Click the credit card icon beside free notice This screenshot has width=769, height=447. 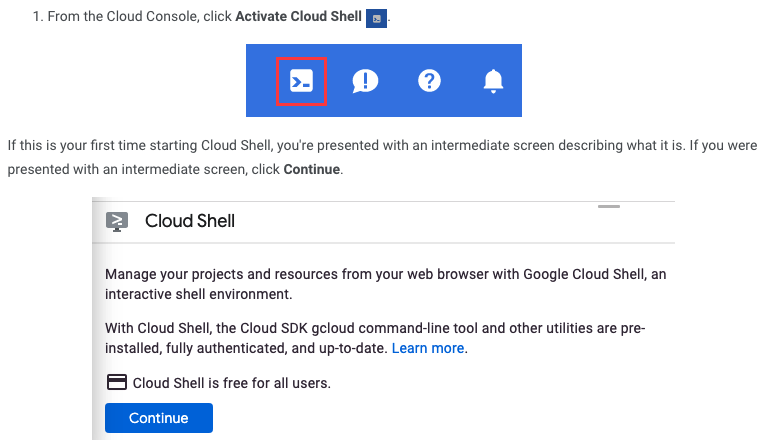click(x=117, y=382)
